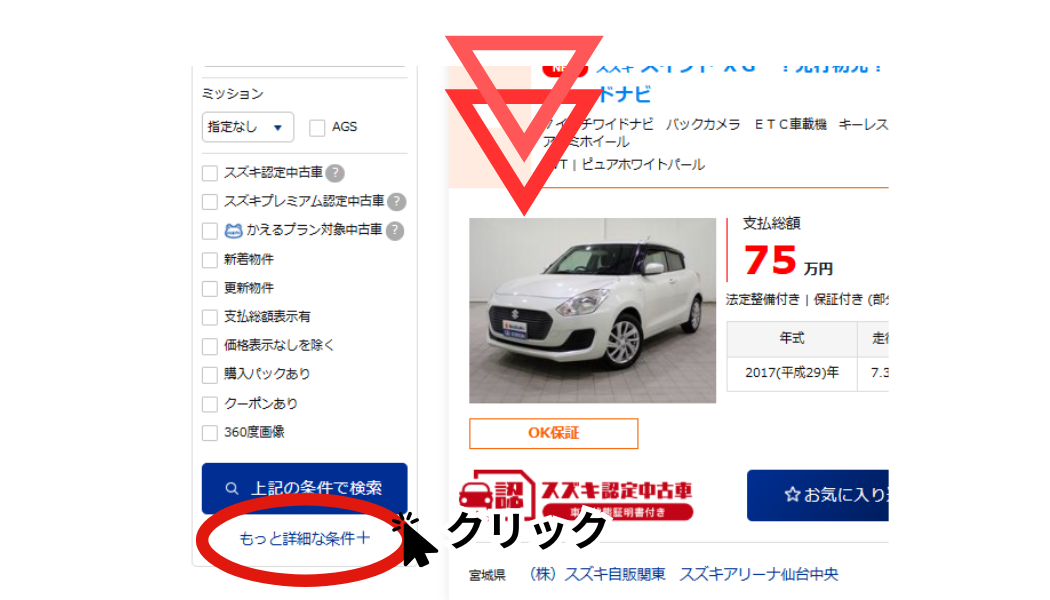The height and width of the screenshot is (600, 1050).
Task: Open the スズキアリーナ仙台中央 store link
Action: 758,574
